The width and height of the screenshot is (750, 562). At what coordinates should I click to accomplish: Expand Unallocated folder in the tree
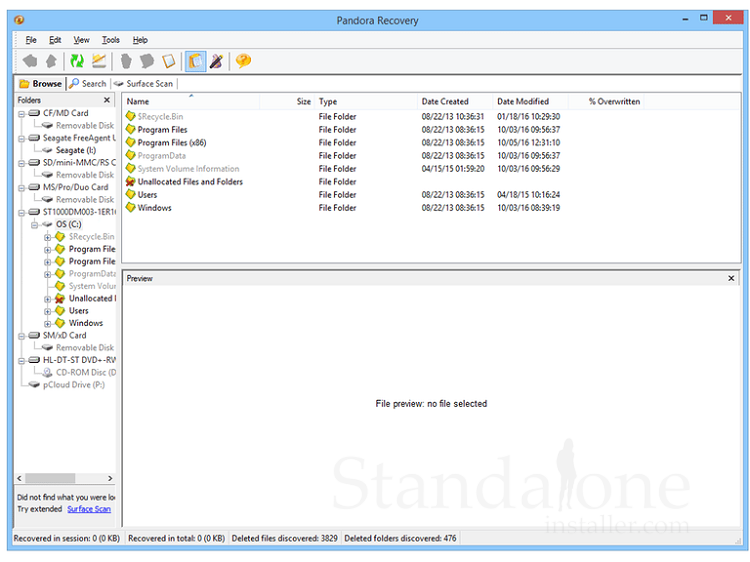click(x=47, y=299)
